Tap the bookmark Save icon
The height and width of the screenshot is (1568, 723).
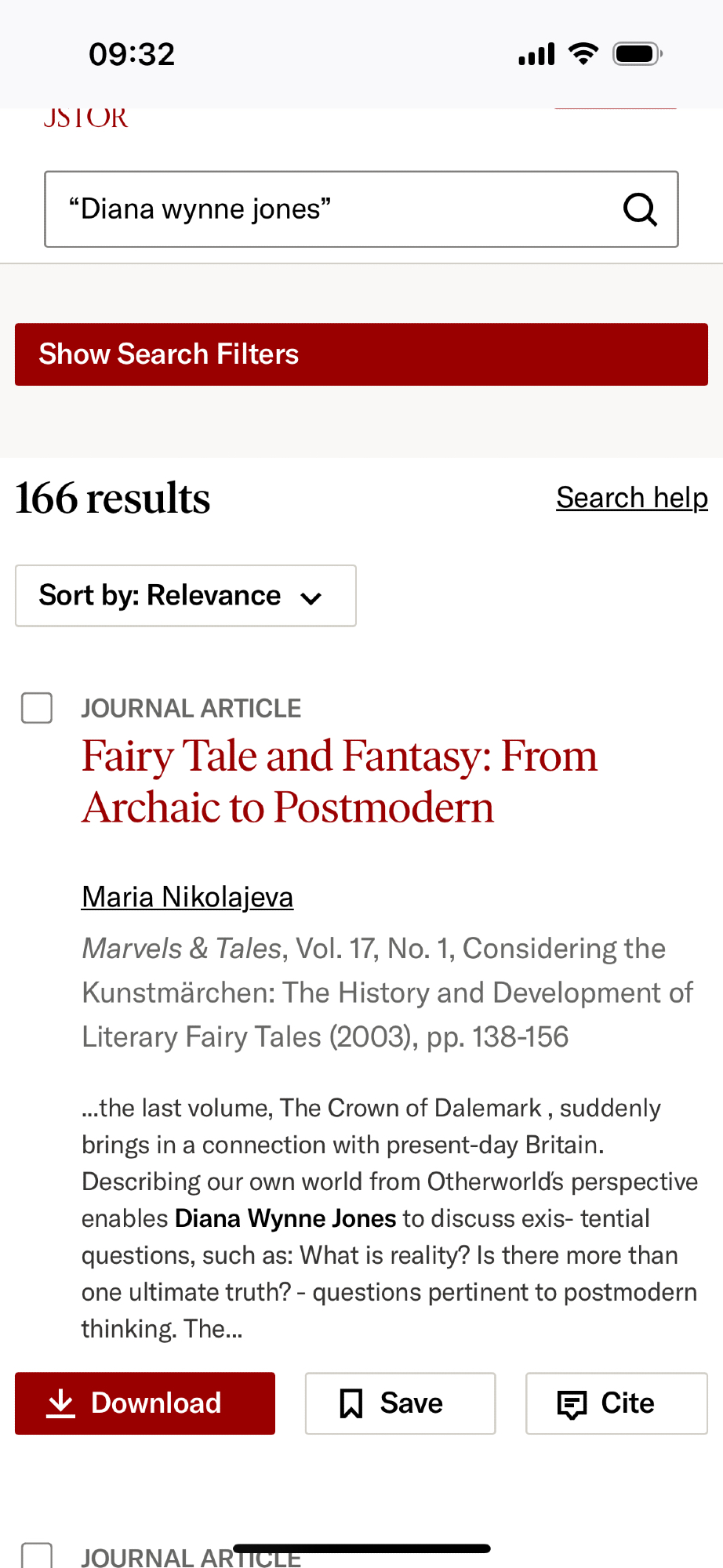(351, 1403)
